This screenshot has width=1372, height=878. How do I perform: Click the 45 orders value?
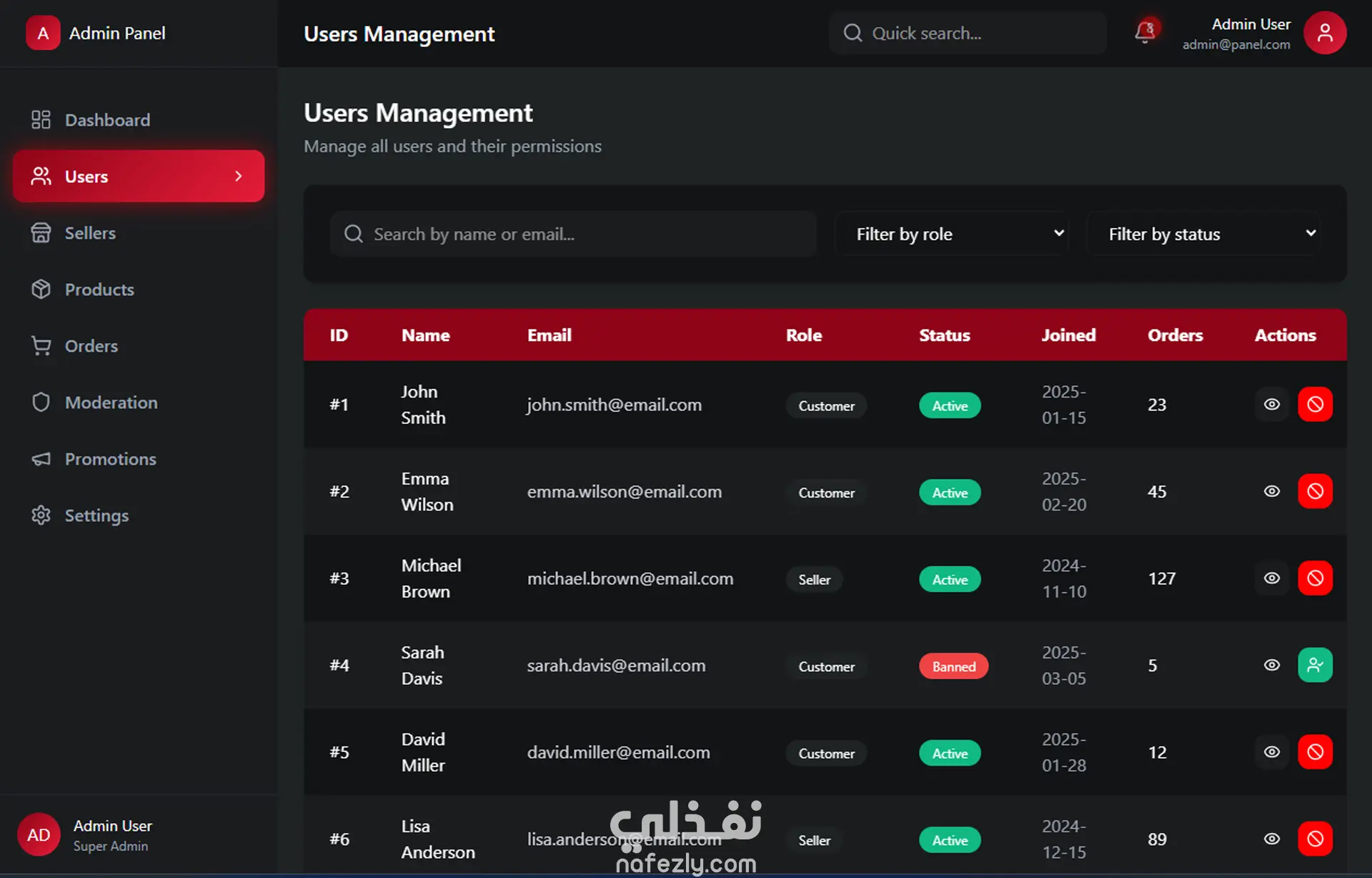(x=1157, y=492)
